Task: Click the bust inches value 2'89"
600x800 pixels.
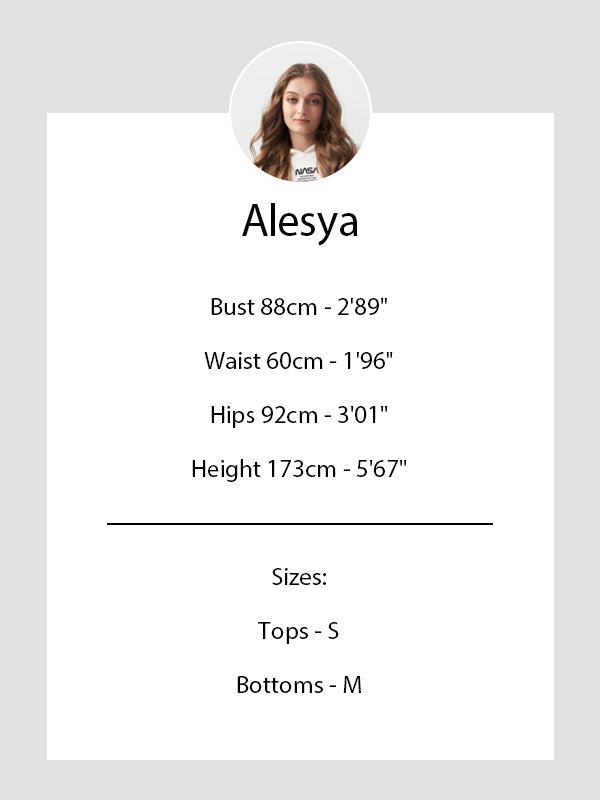Action: click(362, 307)
